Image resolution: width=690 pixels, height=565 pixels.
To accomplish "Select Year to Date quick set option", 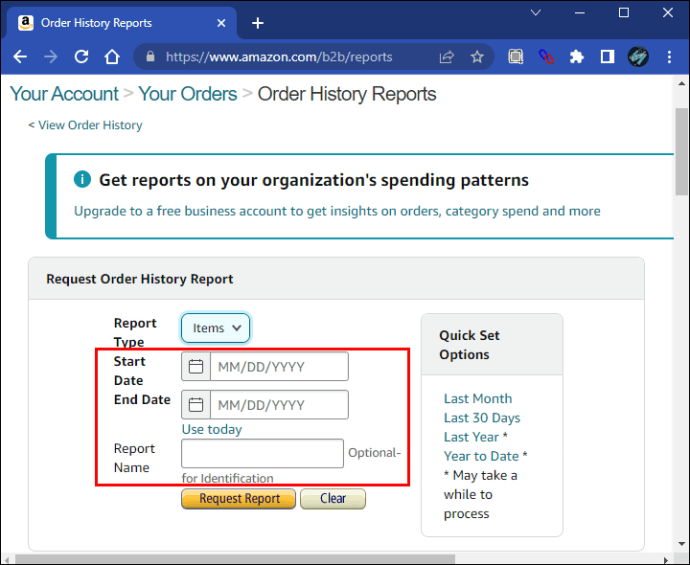I will tap(481, 456).
